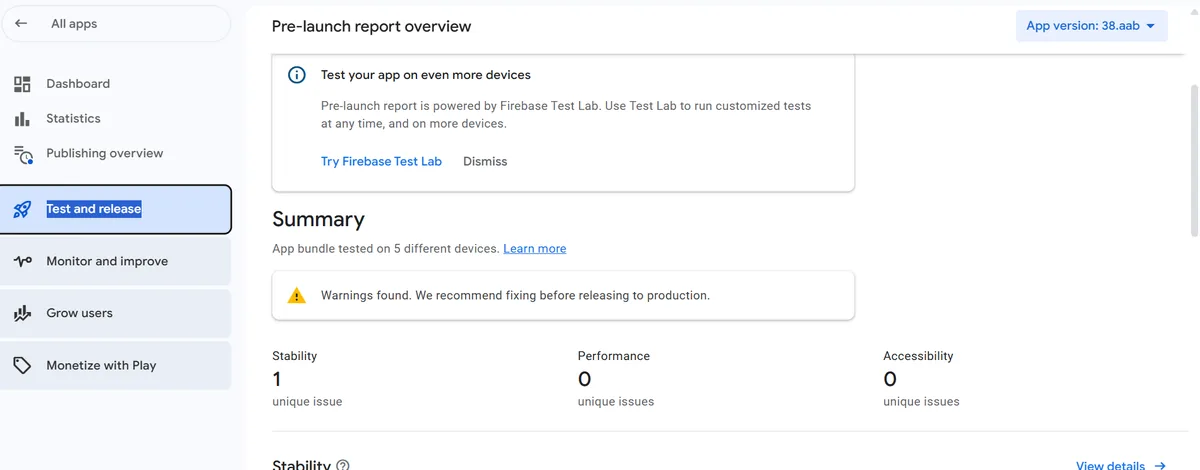Screen dimensions: 1200x470
Task: Click the rocket icon for Test and release
Action: point(22,210)
